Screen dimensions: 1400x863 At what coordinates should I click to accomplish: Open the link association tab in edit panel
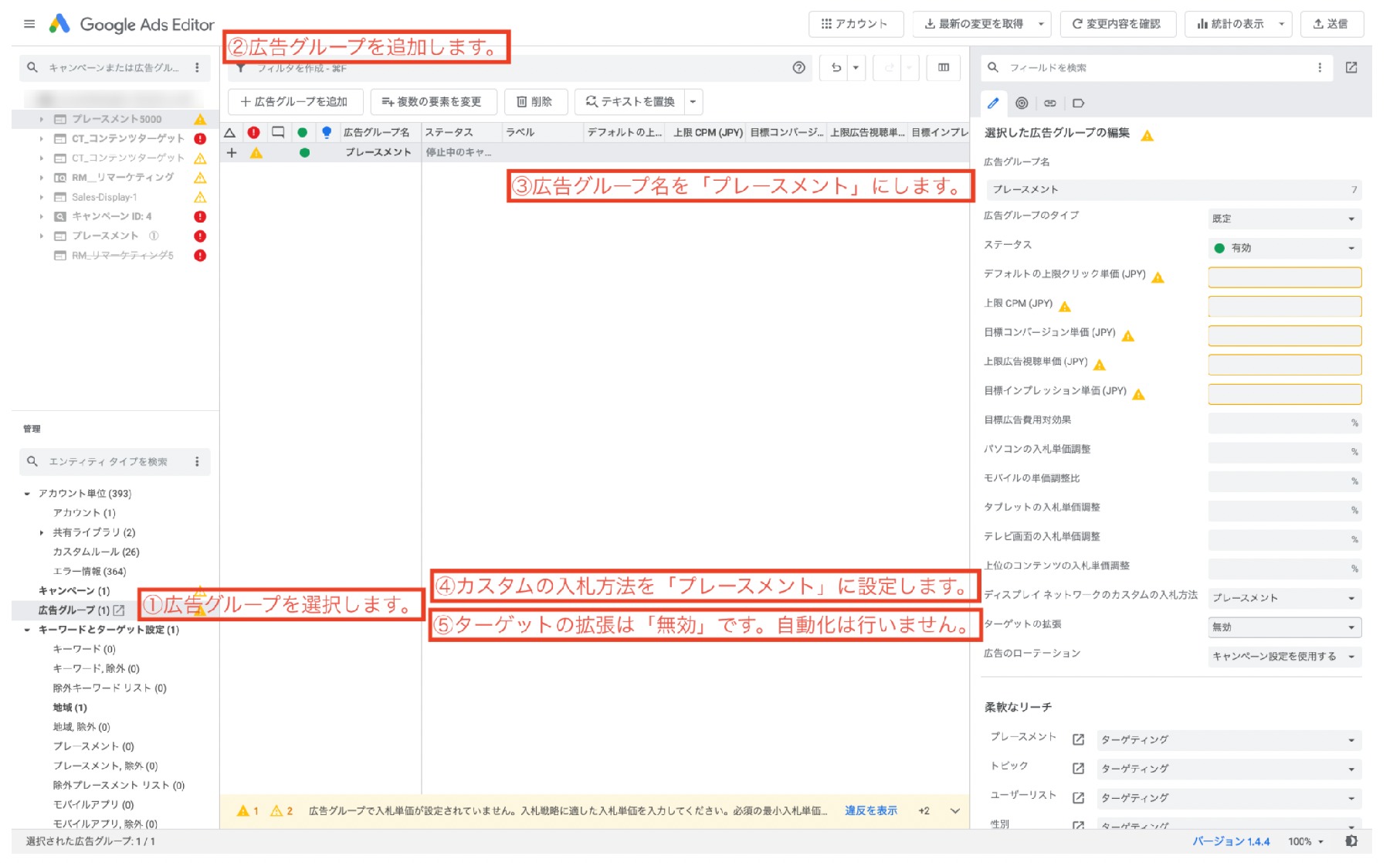pyautogui.click(x=1049, y=103)
